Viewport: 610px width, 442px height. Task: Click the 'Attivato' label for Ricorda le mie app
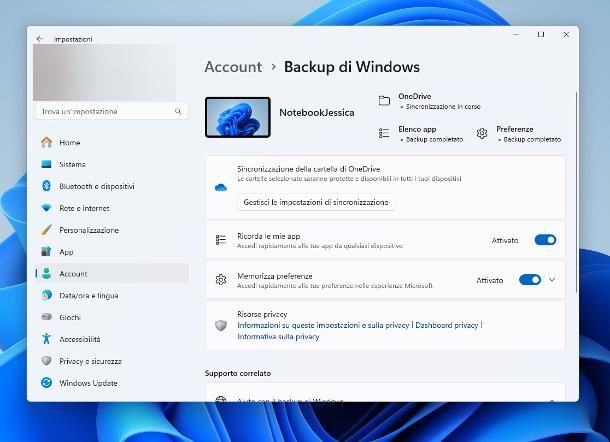tap(505, 240)
